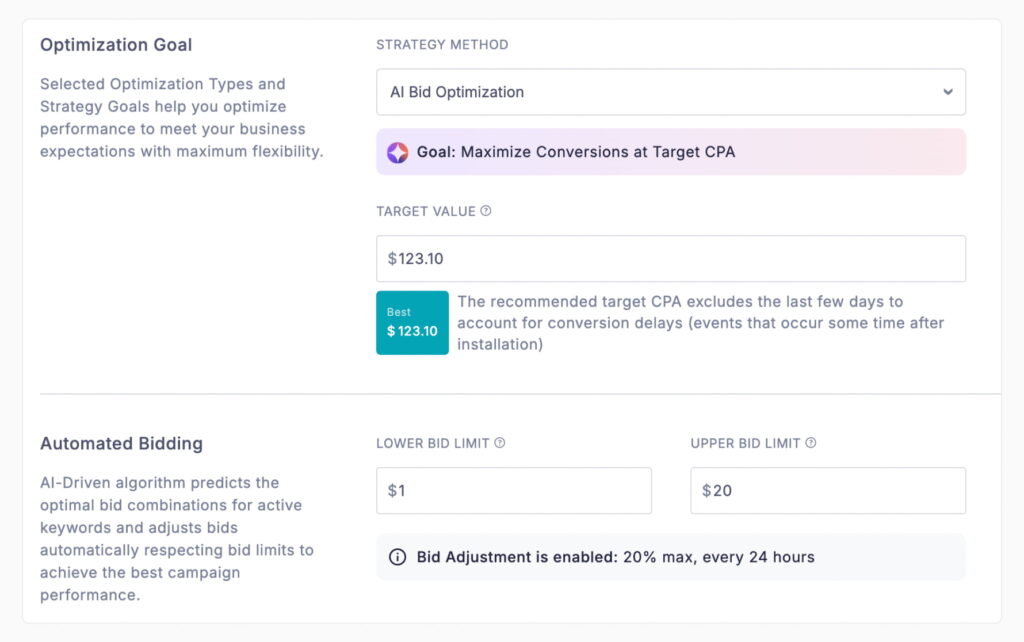
Task: Click the TARGET VALUE field label
Action: [426, 211]
